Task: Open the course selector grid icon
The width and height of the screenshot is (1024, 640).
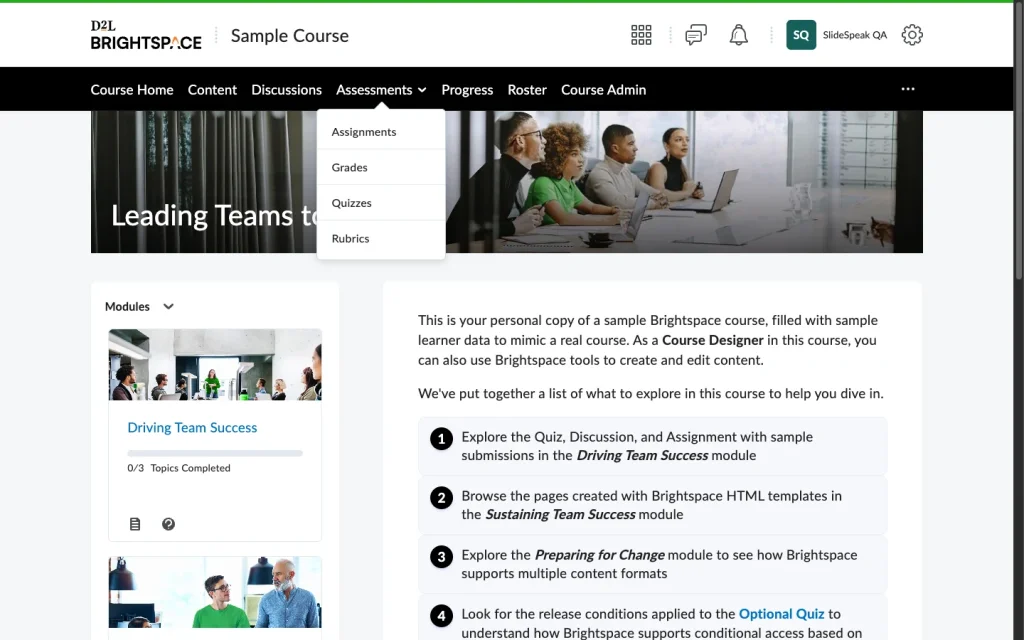Action: [641, 35]
